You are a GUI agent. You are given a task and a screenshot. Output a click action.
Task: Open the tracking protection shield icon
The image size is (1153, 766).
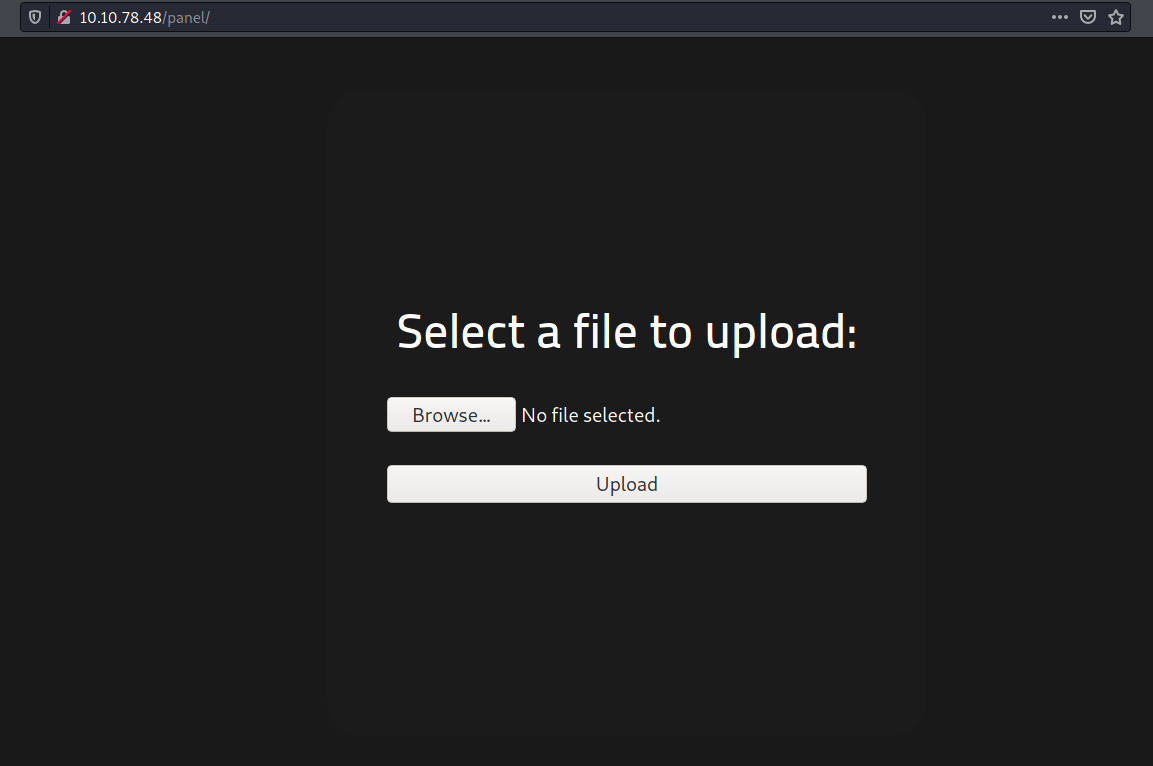(35, 18)
